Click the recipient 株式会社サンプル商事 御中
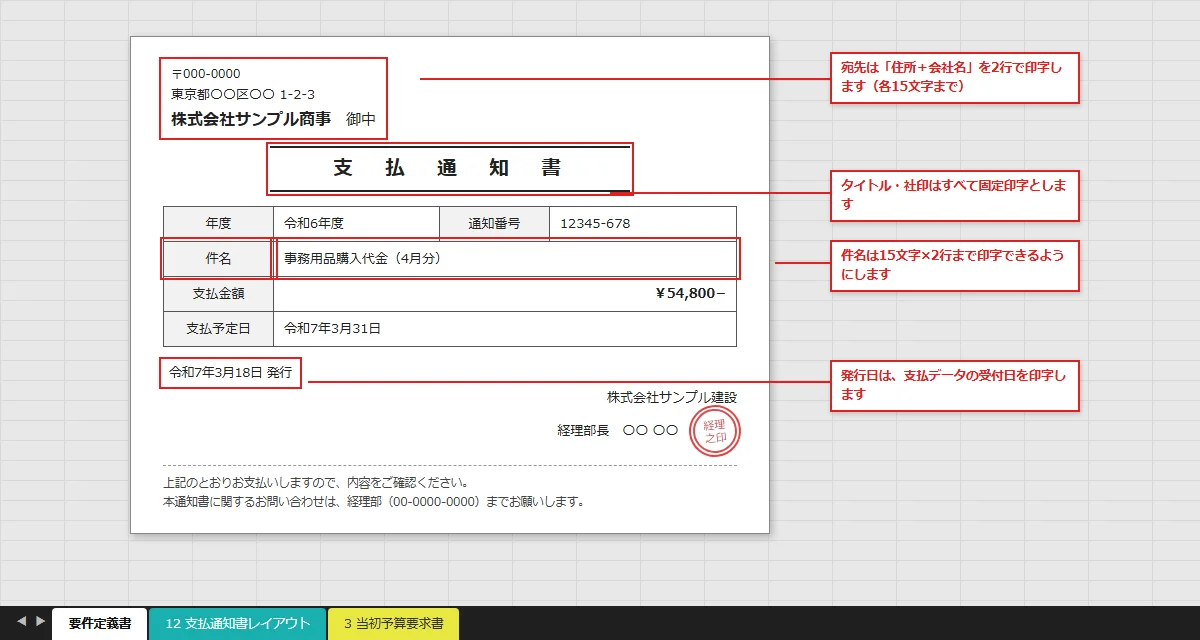This screenshot has height=640, width=1200. (x=273, y=119)
